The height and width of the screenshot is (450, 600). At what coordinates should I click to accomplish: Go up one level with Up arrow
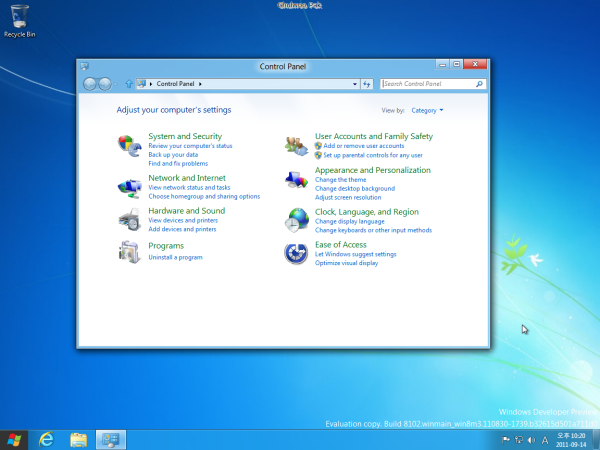click(x=129, y=84)
